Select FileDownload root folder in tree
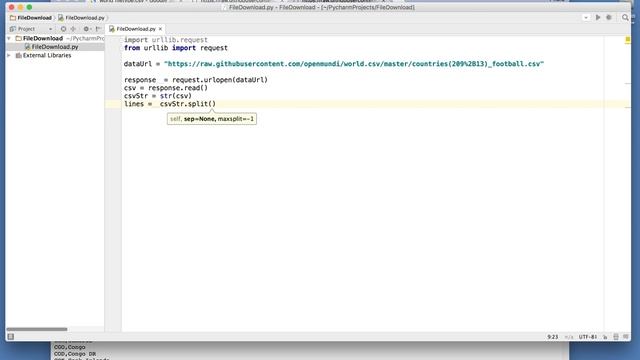Image resolution: width=640 pixels, height=360 pixels. pyautogui.click(x=42, y=38)
